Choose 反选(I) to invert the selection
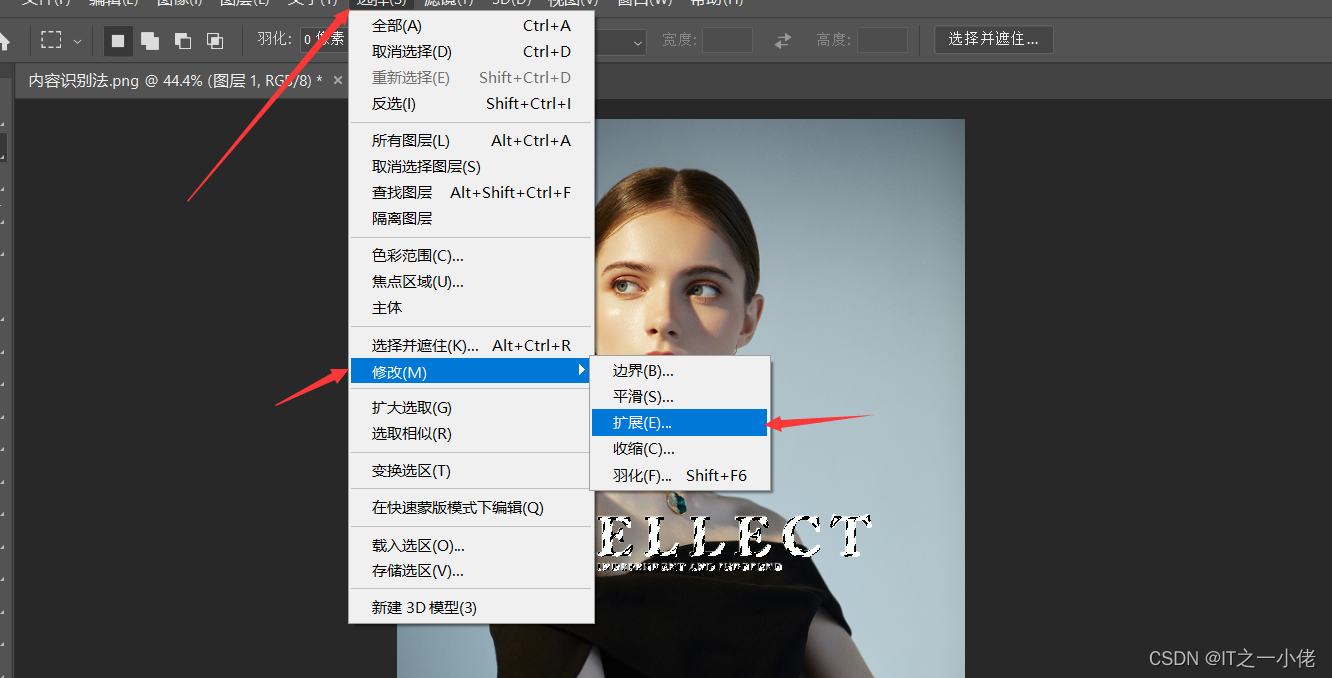This screenshot has width=1332, height=678. pyautogui.click(x=471, y=104)
